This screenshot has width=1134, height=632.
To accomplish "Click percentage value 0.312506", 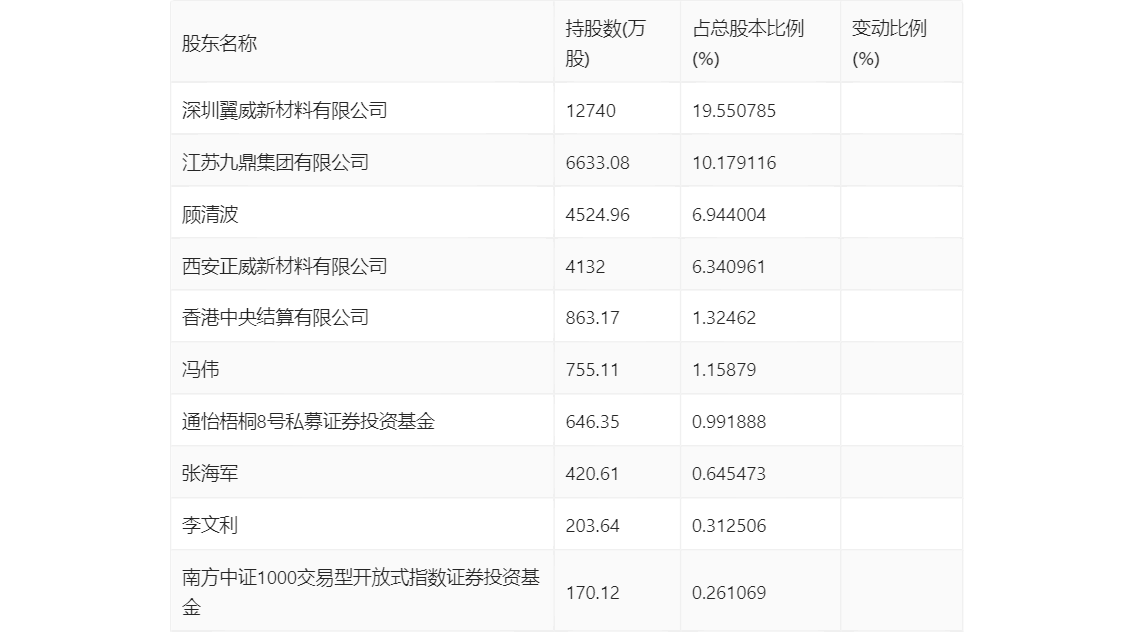I will point(729,526).
